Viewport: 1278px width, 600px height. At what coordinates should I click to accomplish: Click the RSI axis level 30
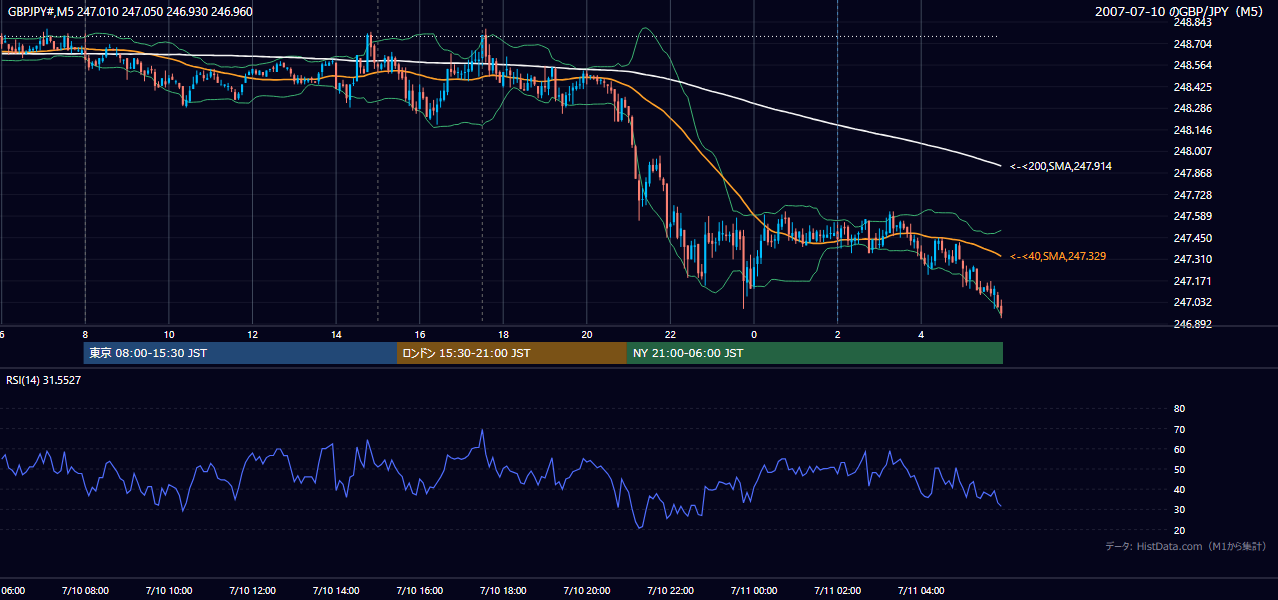click(x=1179, y=510)
